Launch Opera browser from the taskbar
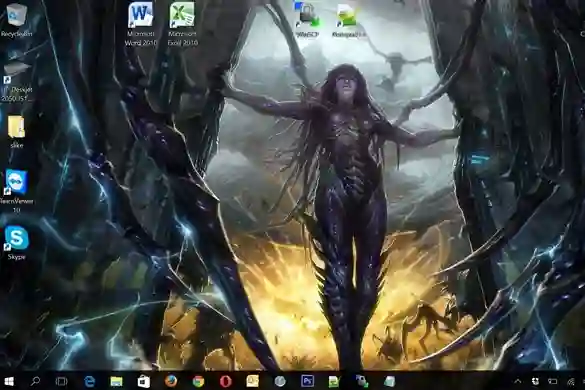 coord(225,381)
